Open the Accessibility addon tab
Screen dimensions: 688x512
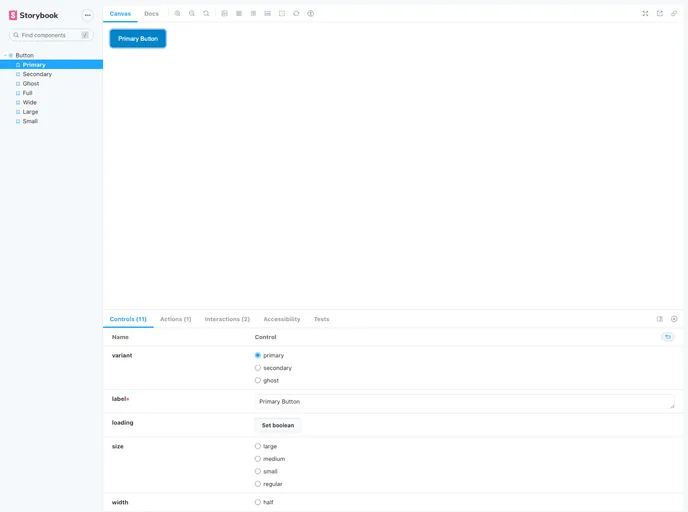(281, 319)
